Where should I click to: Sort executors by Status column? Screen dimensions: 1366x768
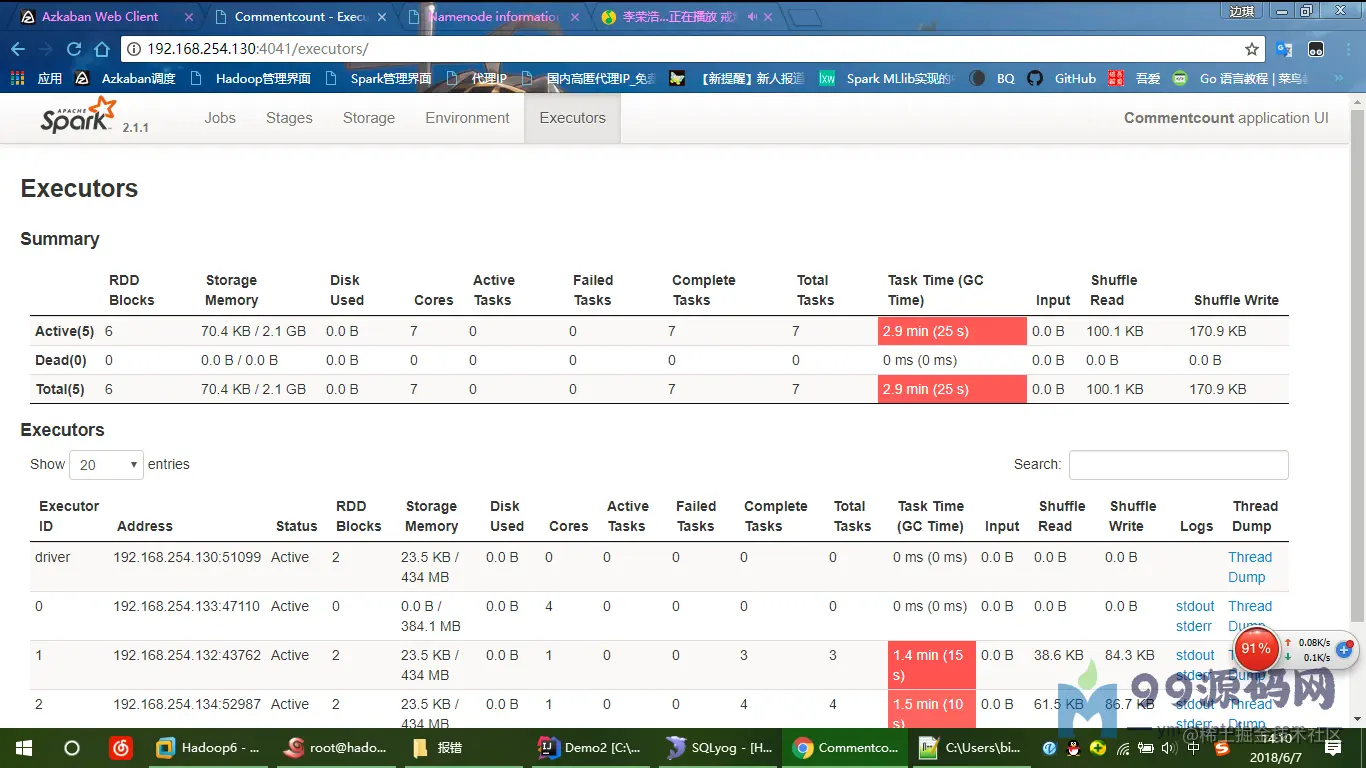[x=296, y=526]
